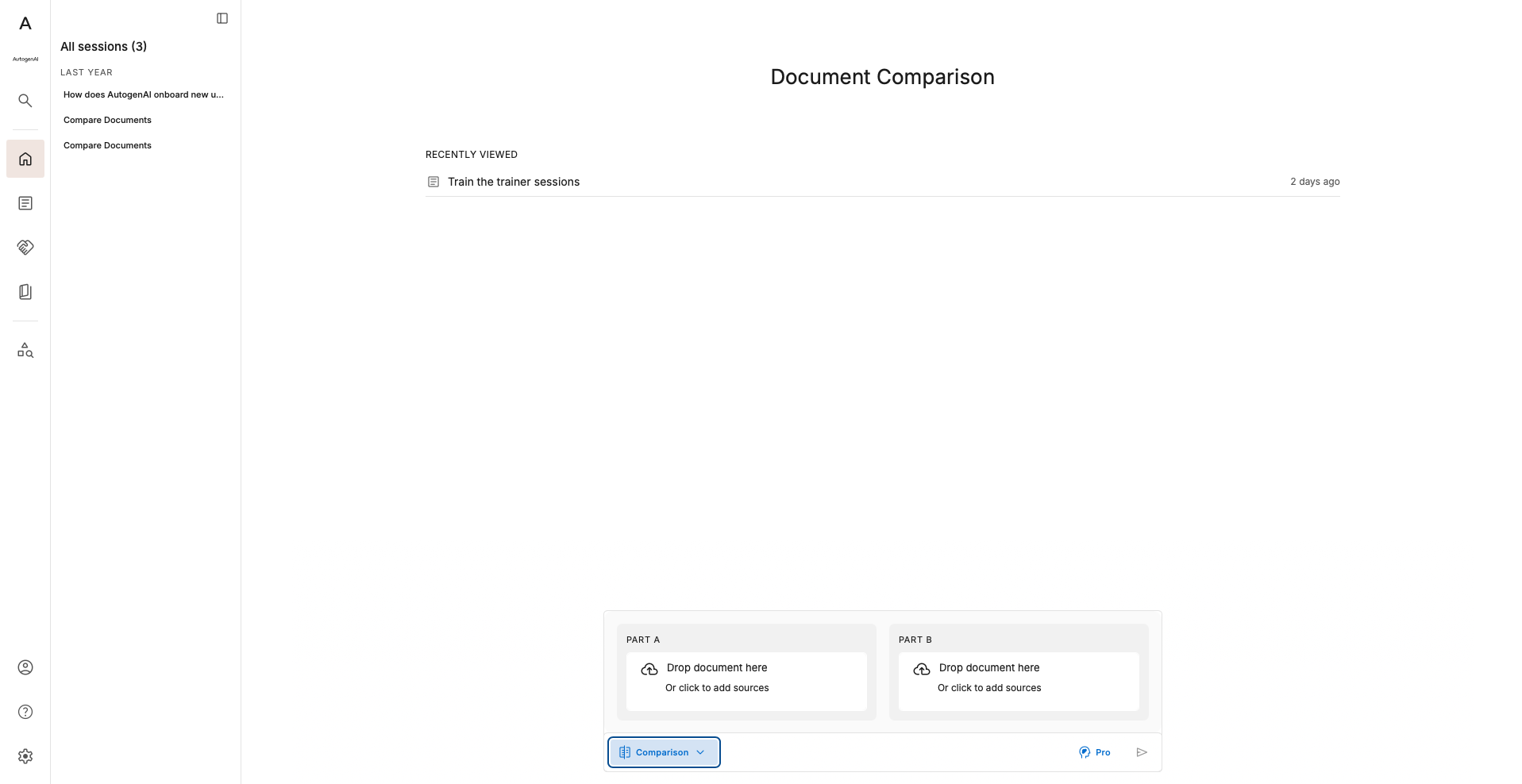Open the second Compare Documents session
1522x784 pixels.
pos(107,145)
